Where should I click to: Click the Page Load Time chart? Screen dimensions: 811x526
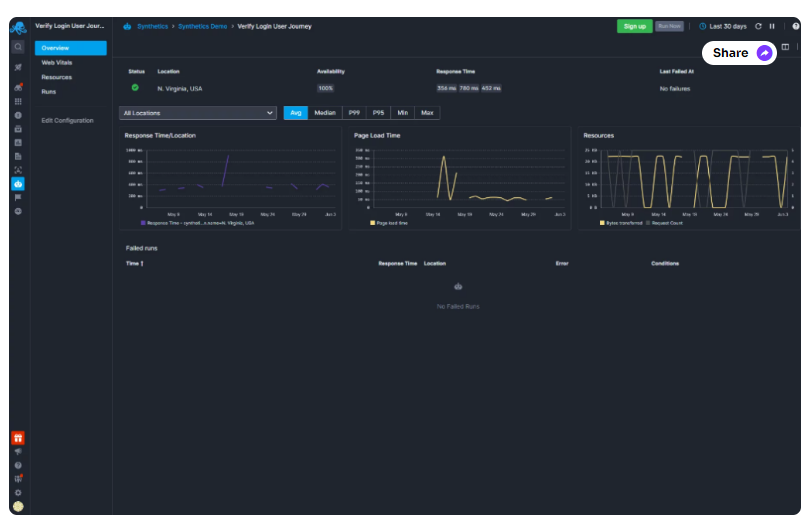coord(460,178)
